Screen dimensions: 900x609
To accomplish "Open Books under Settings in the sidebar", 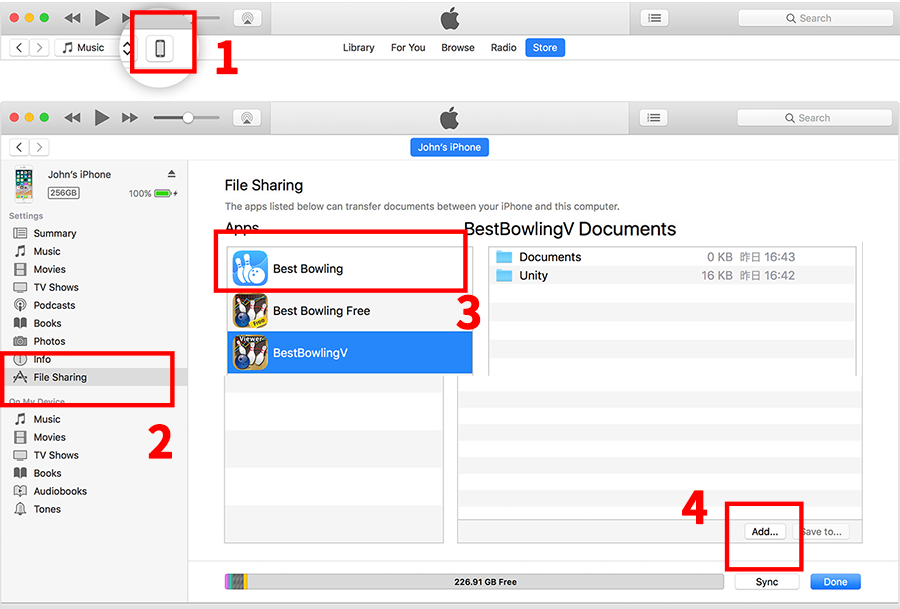I will click(x=47, y=323).
